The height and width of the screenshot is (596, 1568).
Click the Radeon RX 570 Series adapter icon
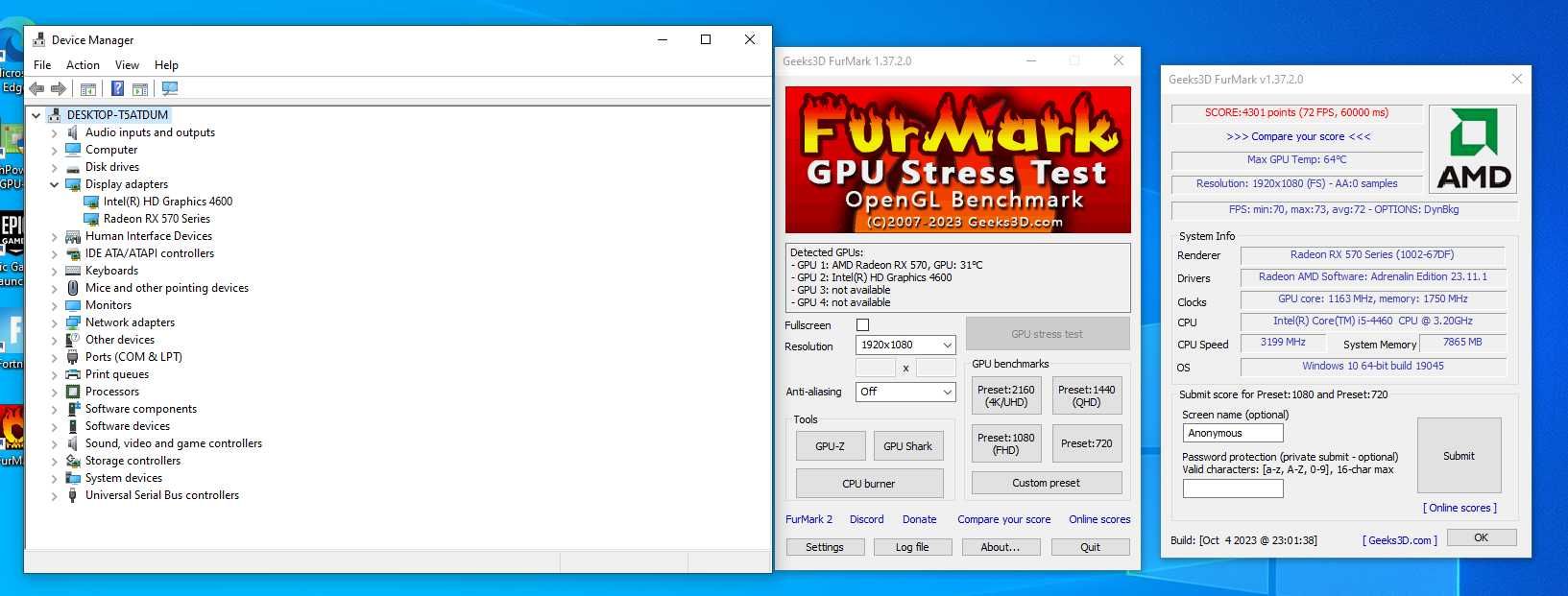click(x=91, y=219)
